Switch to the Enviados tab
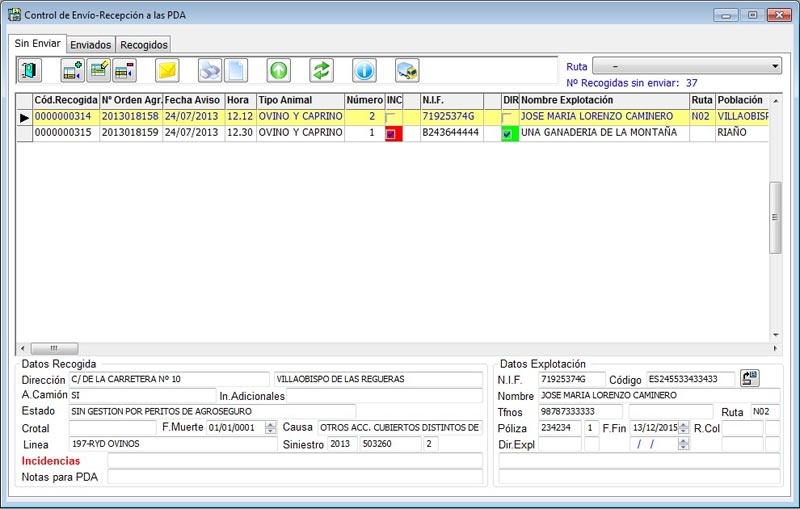The height and width of the screenshot is (509, 800). tap(91, 45)
